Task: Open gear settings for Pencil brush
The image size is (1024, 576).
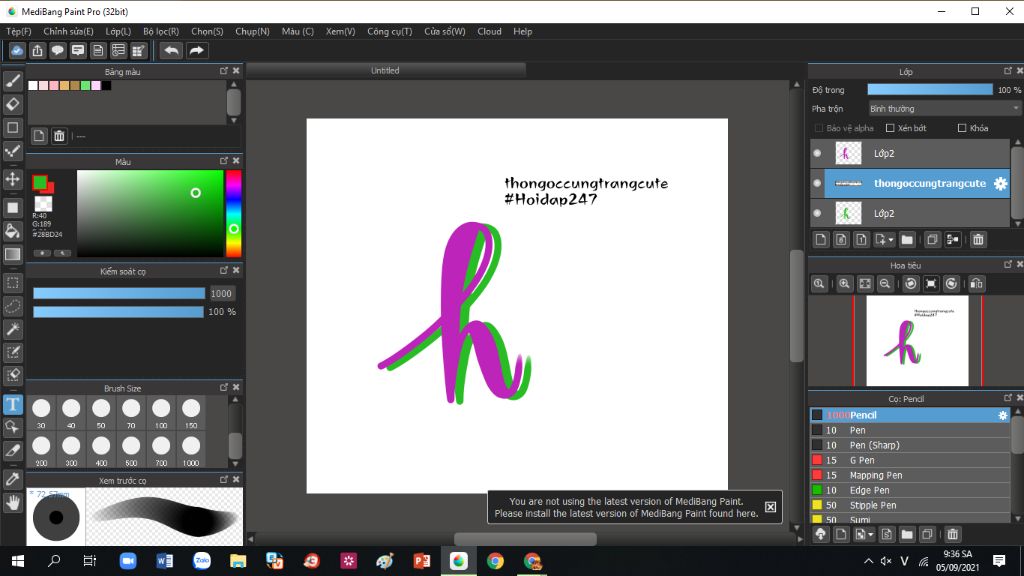Action: pyautogui.click(x=1002, y=415)
